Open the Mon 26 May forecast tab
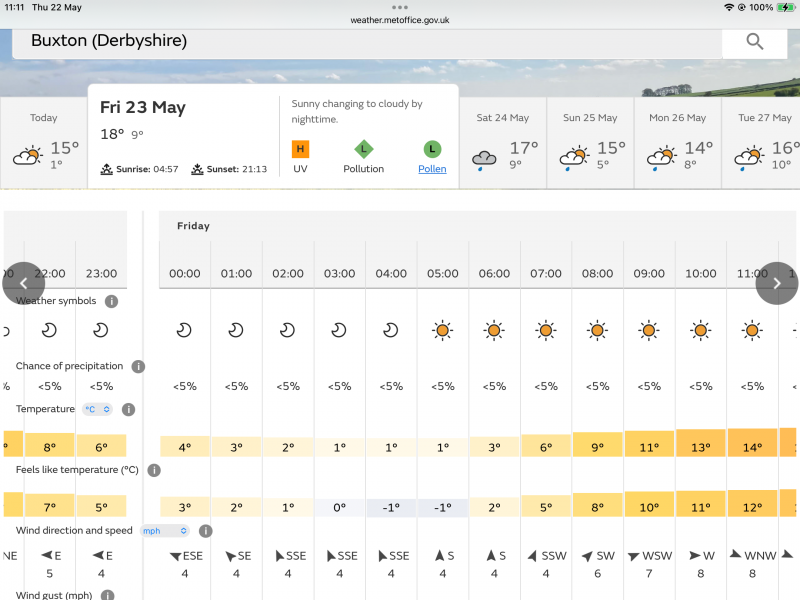Viewport: 800px width, 600px height. 677,142
